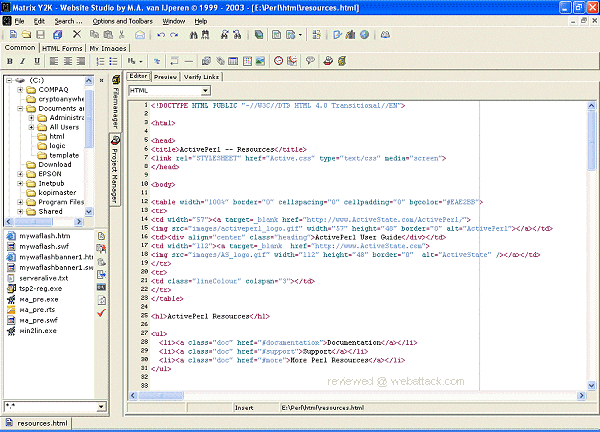Screen dimensions: 600x432
Task: Close the file panel with the small x
Action: (x=101, y=80)
